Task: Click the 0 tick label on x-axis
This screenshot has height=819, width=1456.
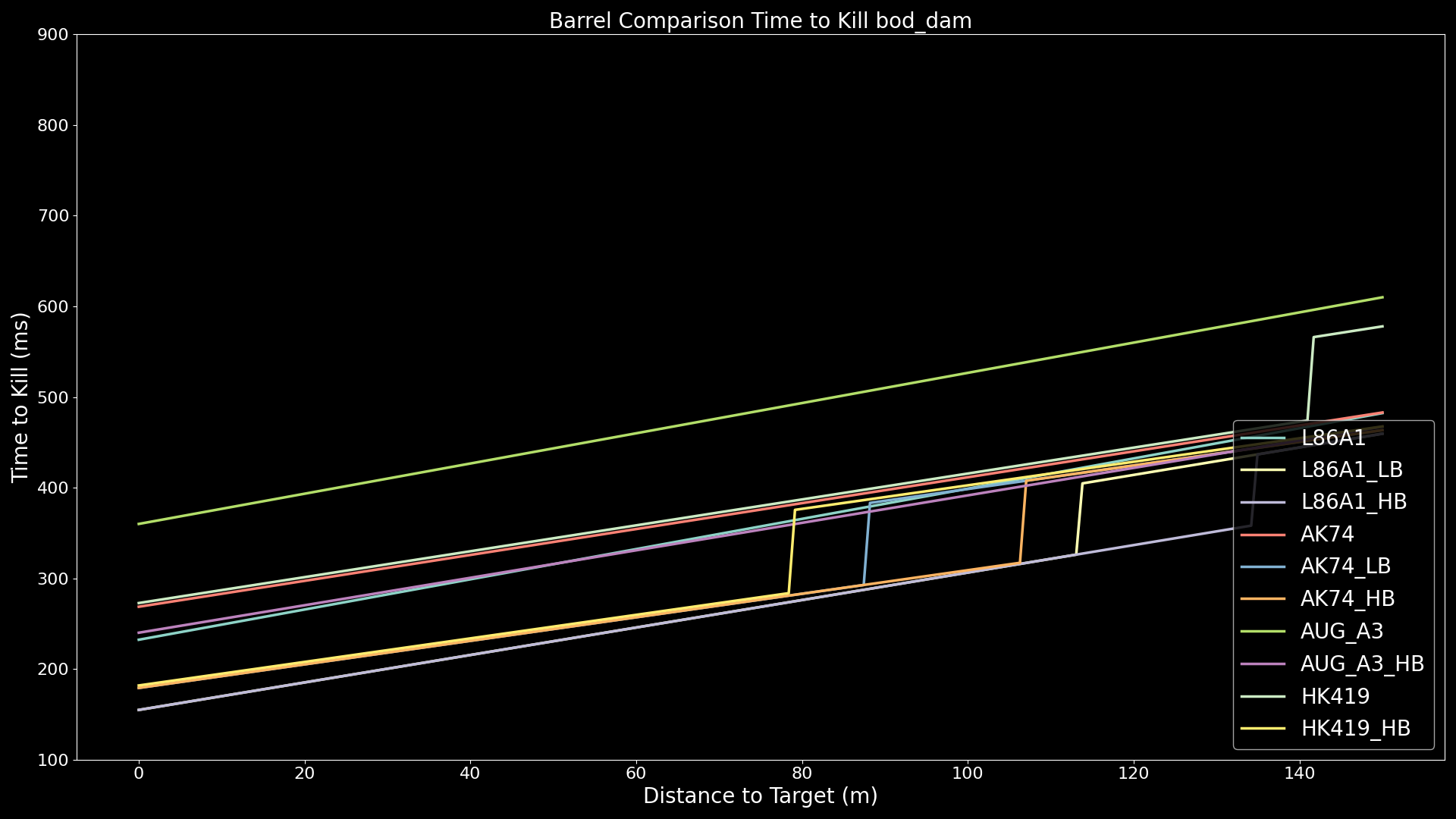Action: 139,774
